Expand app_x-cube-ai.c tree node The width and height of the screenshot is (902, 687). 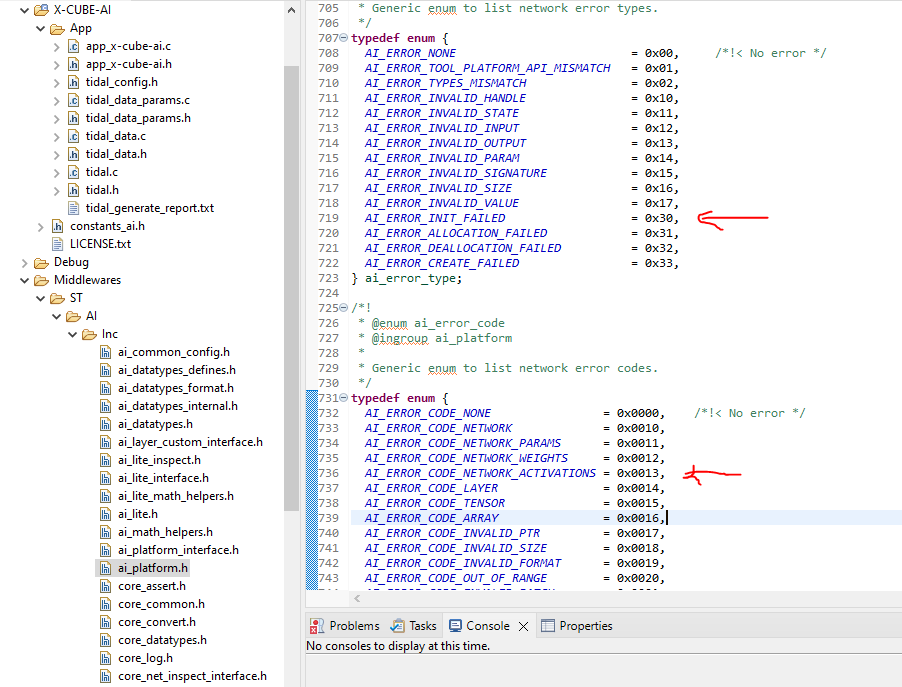(x=56, y=47)
